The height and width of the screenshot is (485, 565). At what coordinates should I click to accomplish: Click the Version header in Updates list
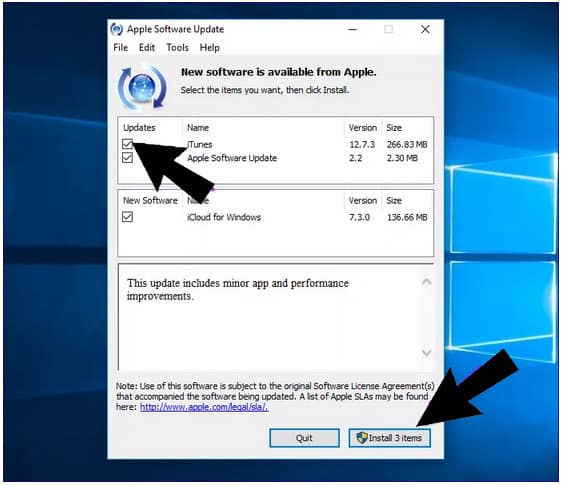tap(362, 128)
